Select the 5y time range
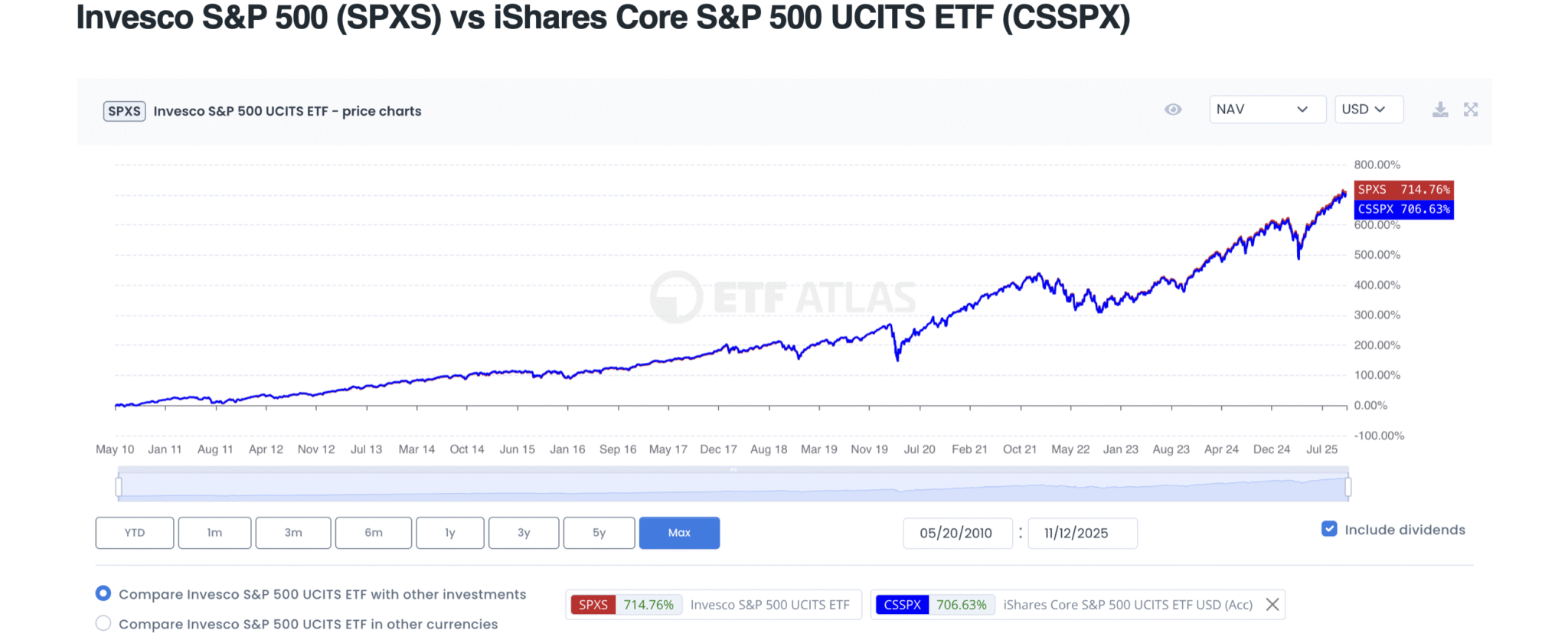This screenshot has width=1568, height=640. click(x=599, y=533)
